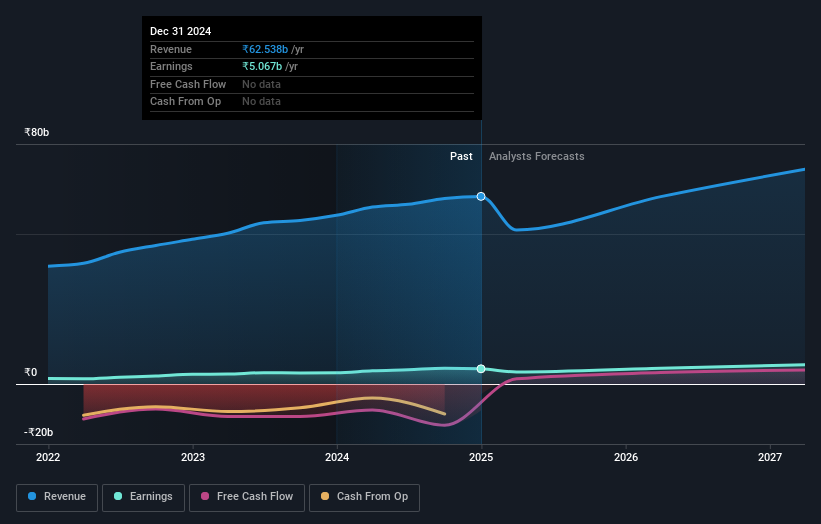821x524 pixels.
Task: Toggle the Cash From Op legend button
Action: (x=364, y=497)
